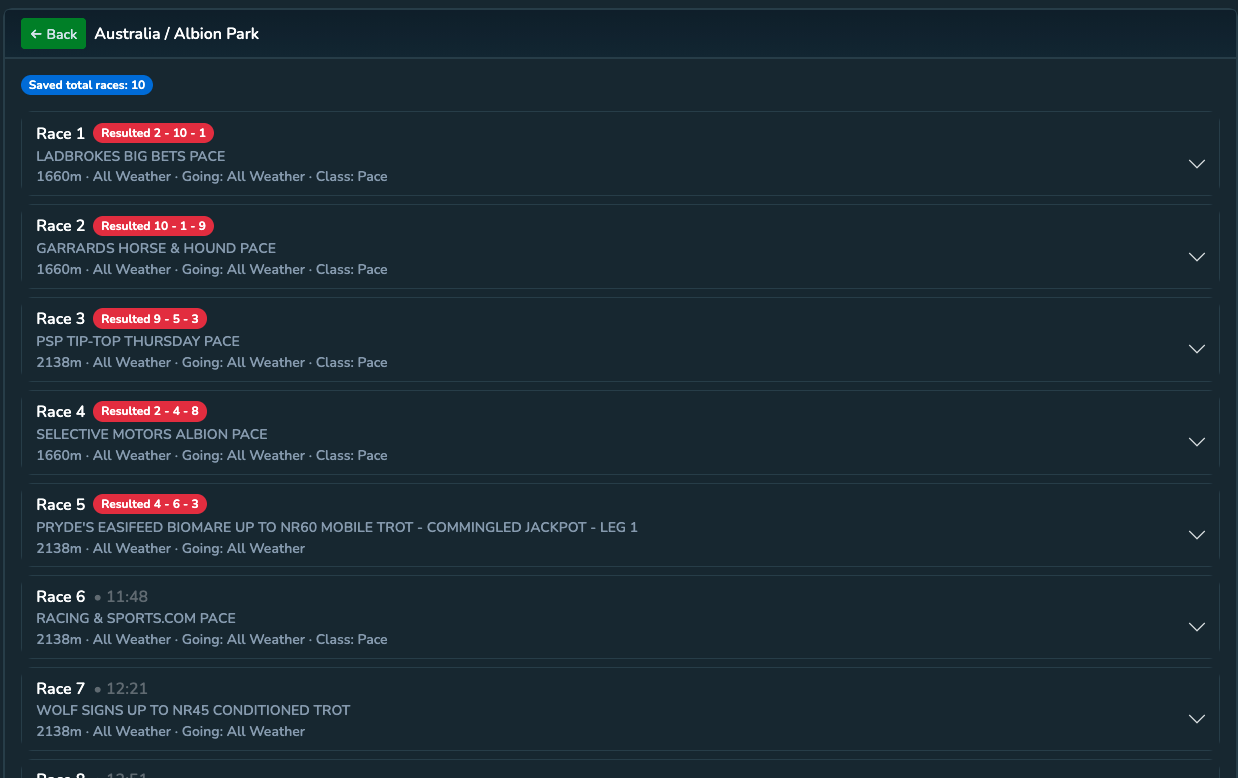Image resolution: width=1238 pixels, height=778 pixels.
Task: Expand Race 3 with its chevron
Action: pos(1196,349)
